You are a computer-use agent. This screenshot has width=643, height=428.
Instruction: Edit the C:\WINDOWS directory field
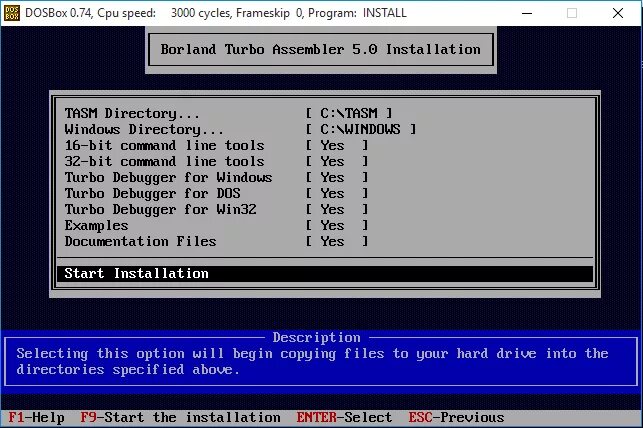click(361, 129)
